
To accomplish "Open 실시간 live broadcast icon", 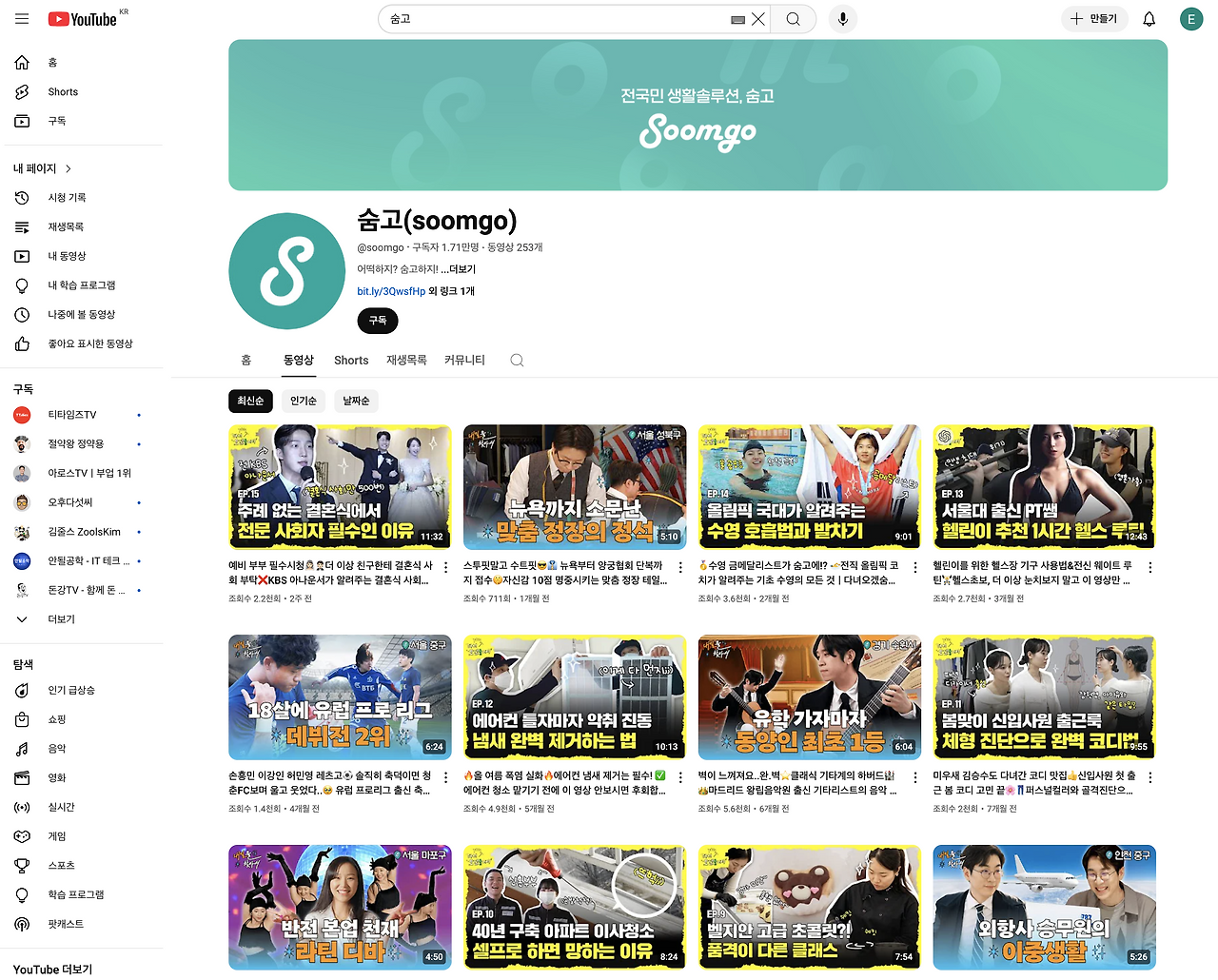I will 22,808.
